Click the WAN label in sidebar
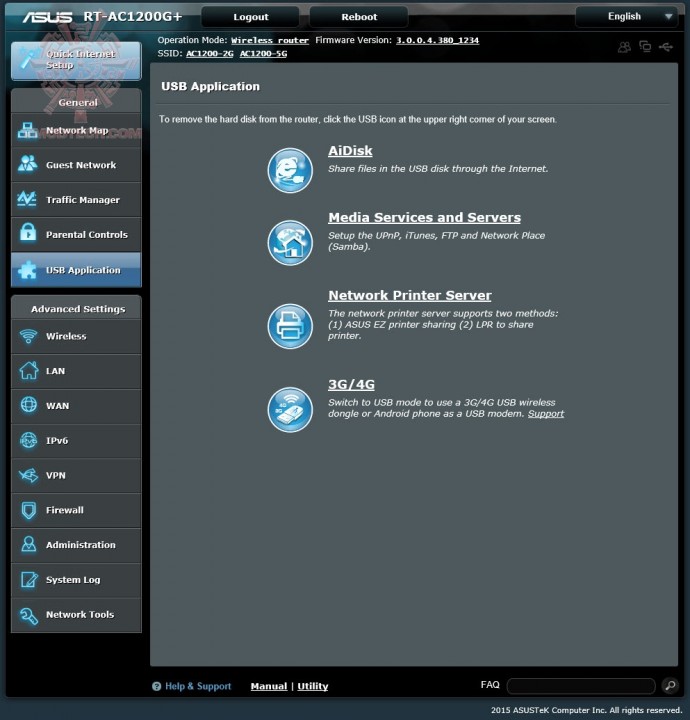690x720 pixels. click(x=57, y=406)
